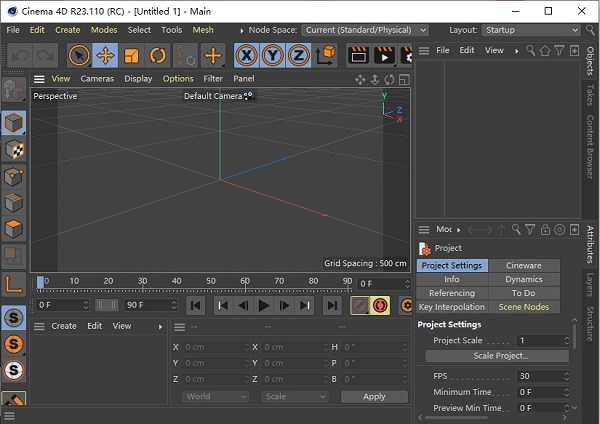Viewport: 600px width, 424px height.
Task: Enable the Texture mode checkered cube
Action: tap(14, 149)
